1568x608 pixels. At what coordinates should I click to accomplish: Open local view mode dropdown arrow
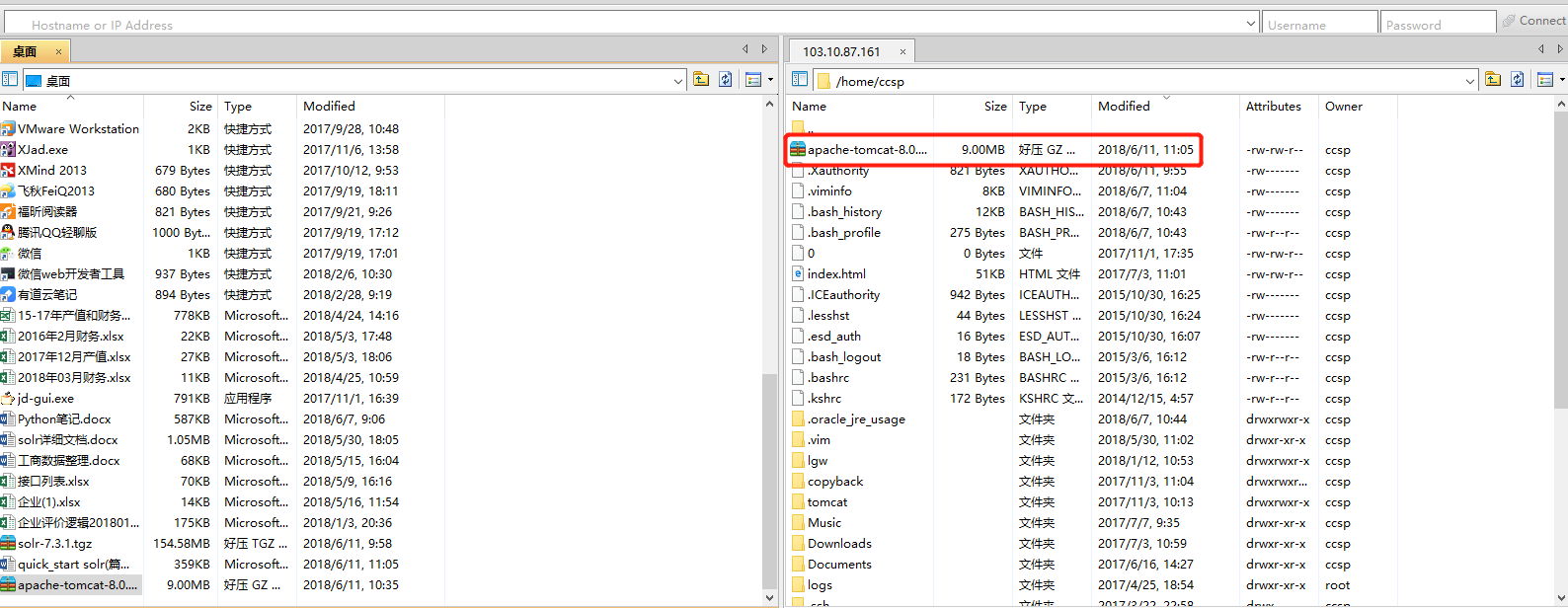coord(770,80)
